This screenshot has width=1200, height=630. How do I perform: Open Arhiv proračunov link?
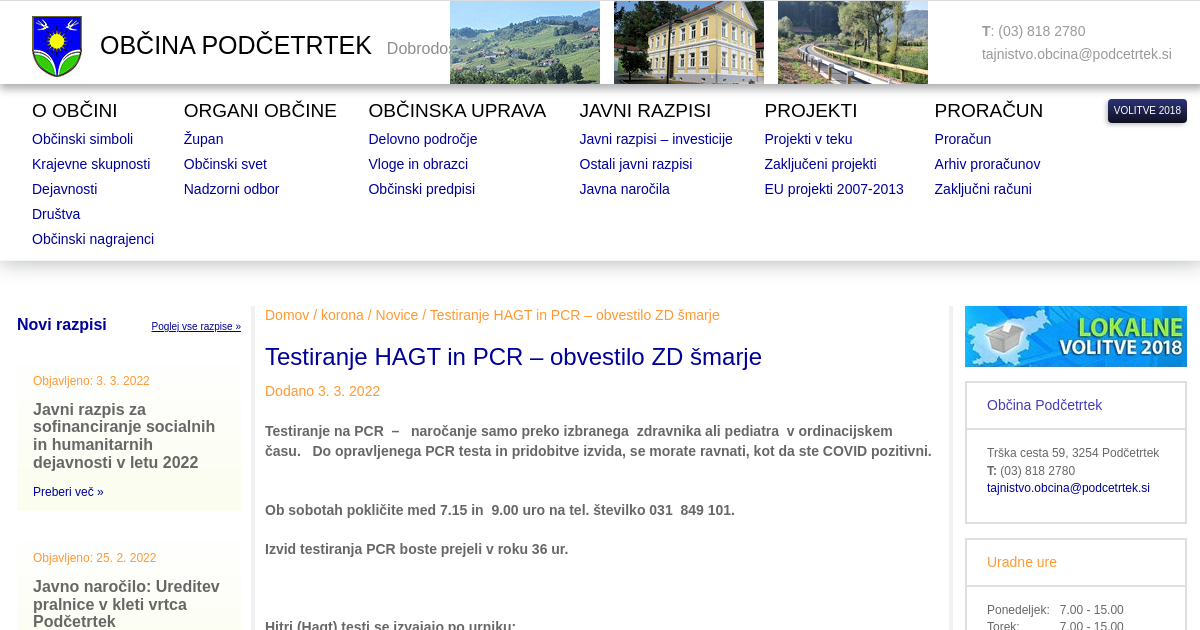(987, 164)
